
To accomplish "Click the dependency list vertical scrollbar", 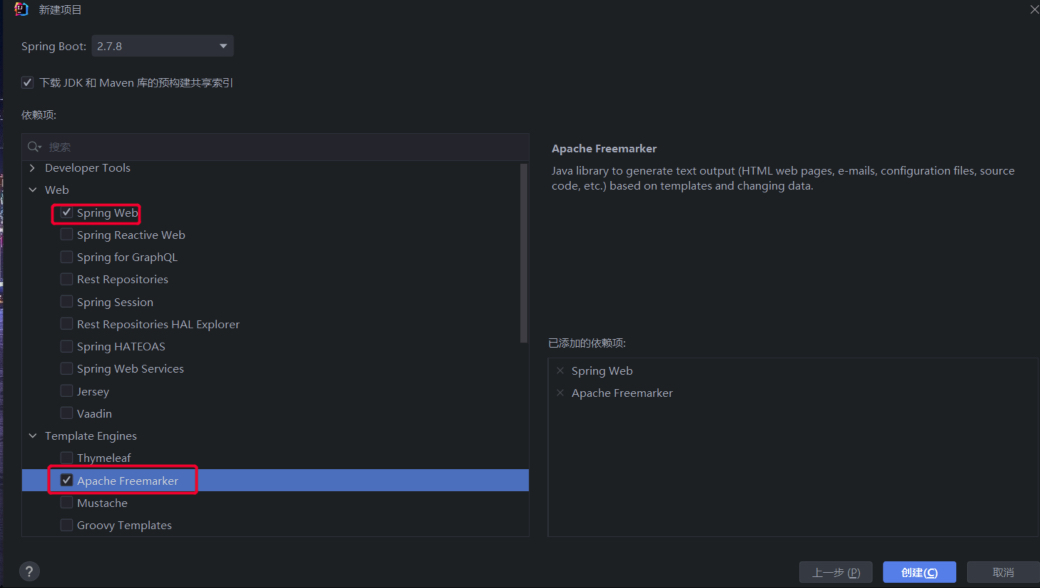I will pyautogui.click(x=524, y=253).
